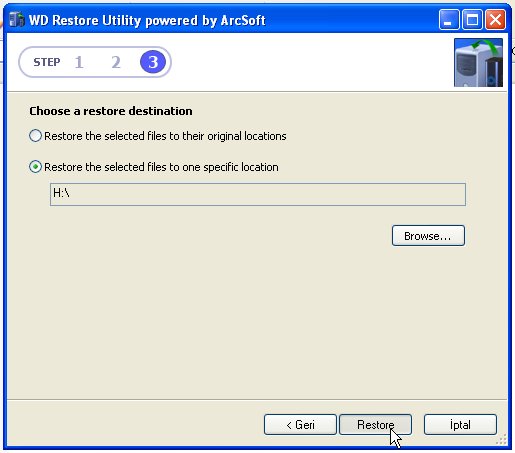Screen dimensions: 515x453
Task: Go back with the < Geri button
Action: (x=300, y=425)
